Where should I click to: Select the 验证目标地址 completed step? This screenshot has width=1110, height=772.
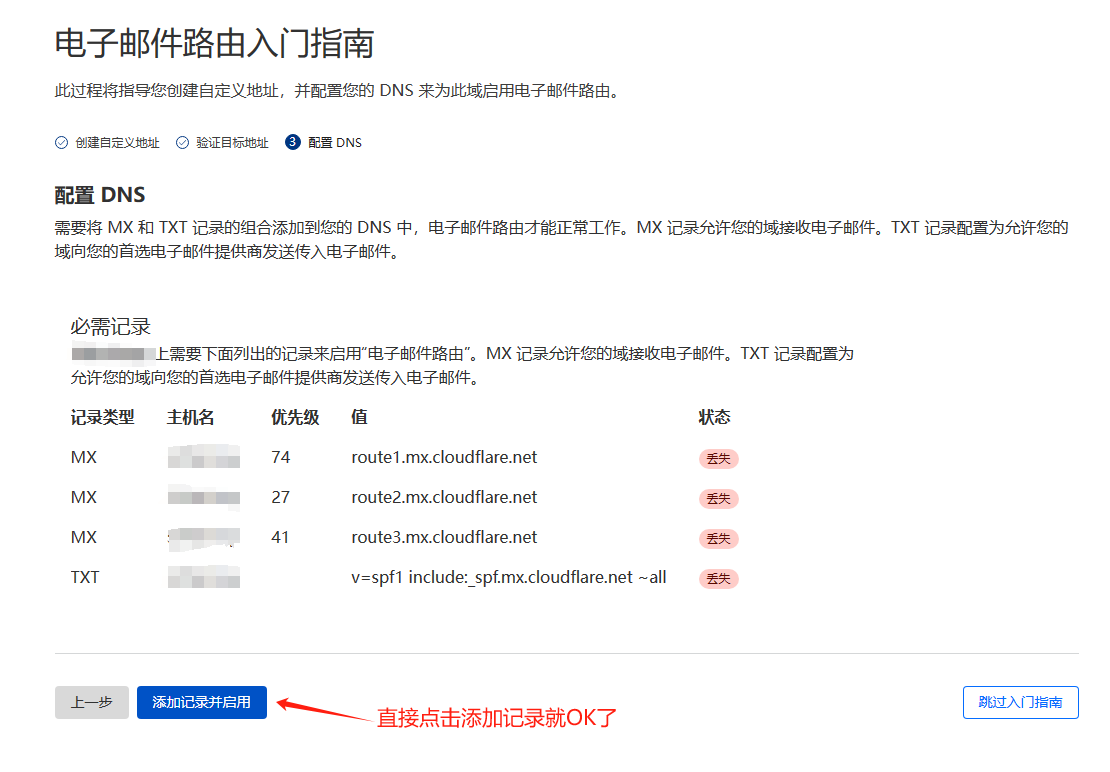(x=223, y=143)
